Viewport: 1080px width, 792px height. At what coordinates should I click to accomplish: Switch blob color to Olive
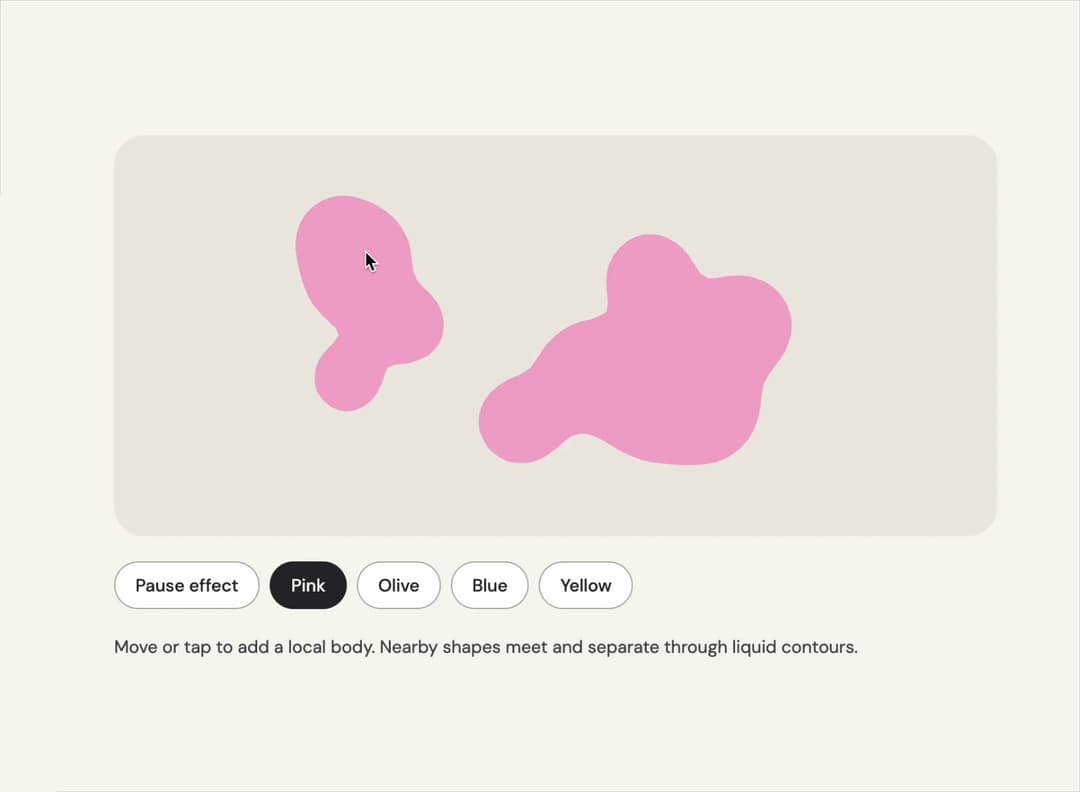click(x=399, y=585)
